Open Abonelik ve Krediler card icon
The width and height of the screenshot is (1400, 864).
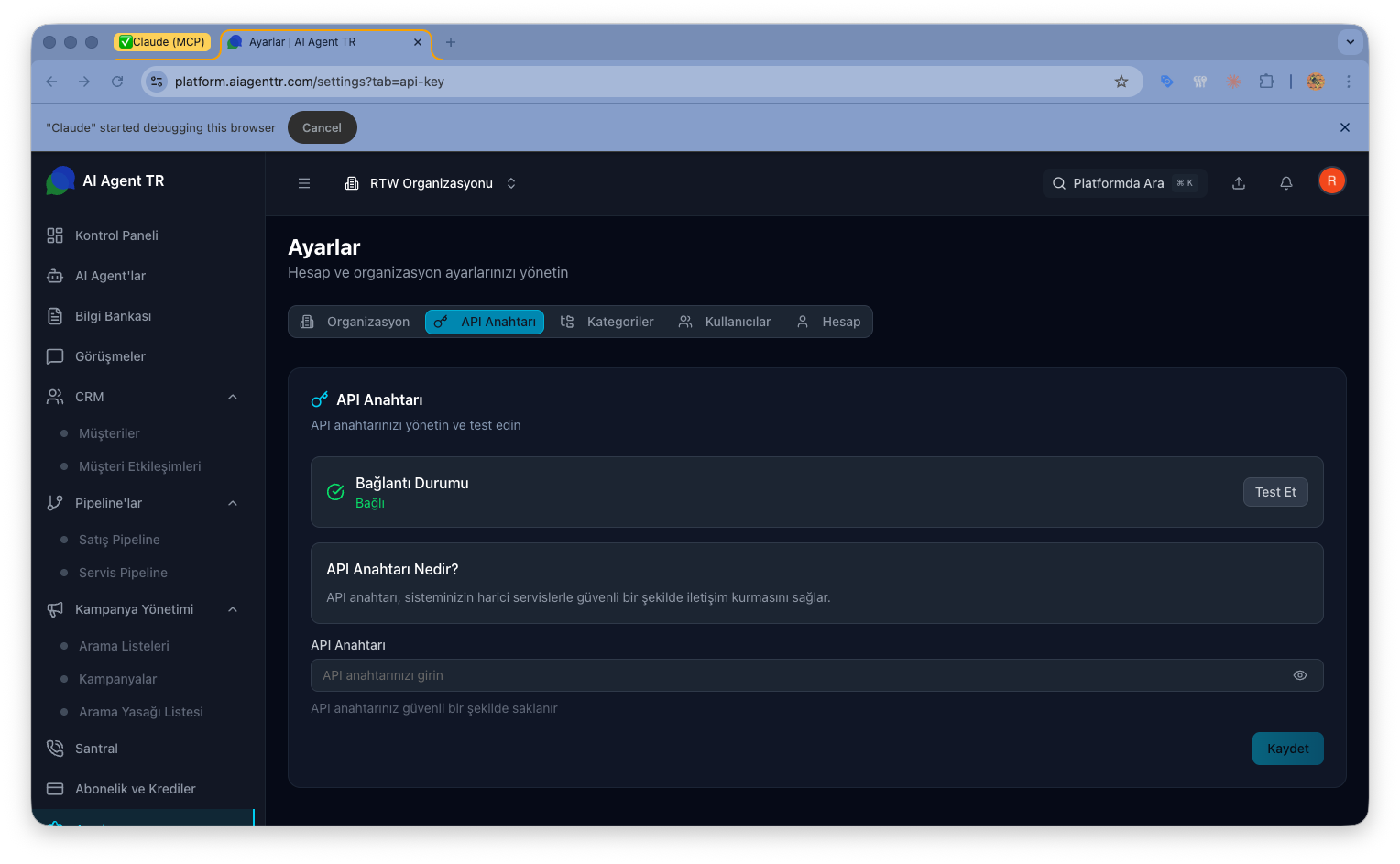tap(55, 789)
